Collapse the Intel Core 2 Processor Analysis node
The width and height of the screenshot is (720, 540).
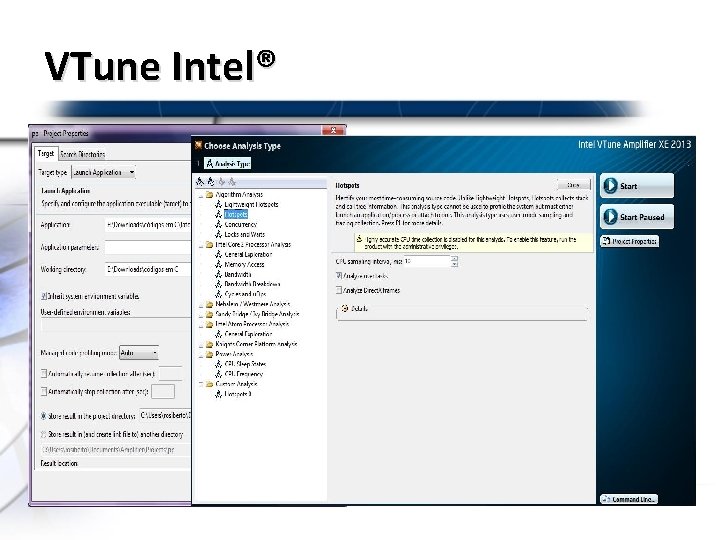[x=201, y=245]
